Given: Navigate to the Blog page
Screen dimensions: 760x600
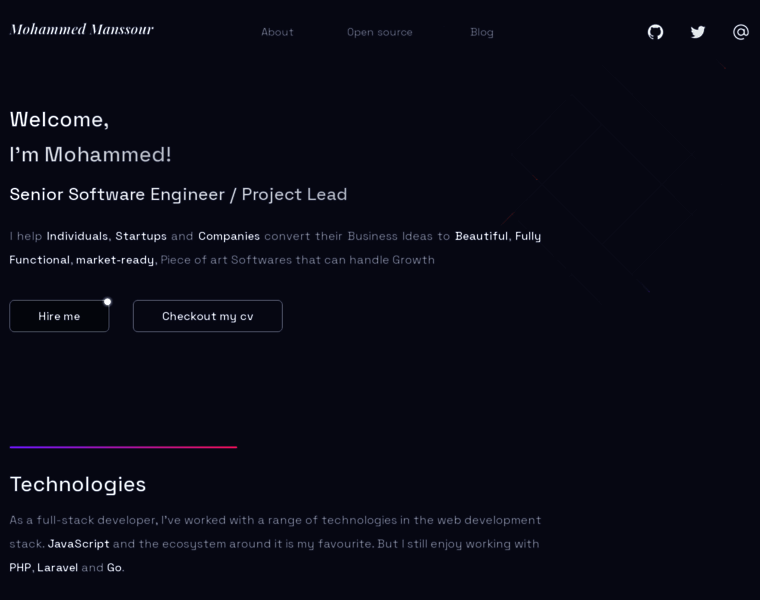Looking at the screenshot, I should coord(482,32).
